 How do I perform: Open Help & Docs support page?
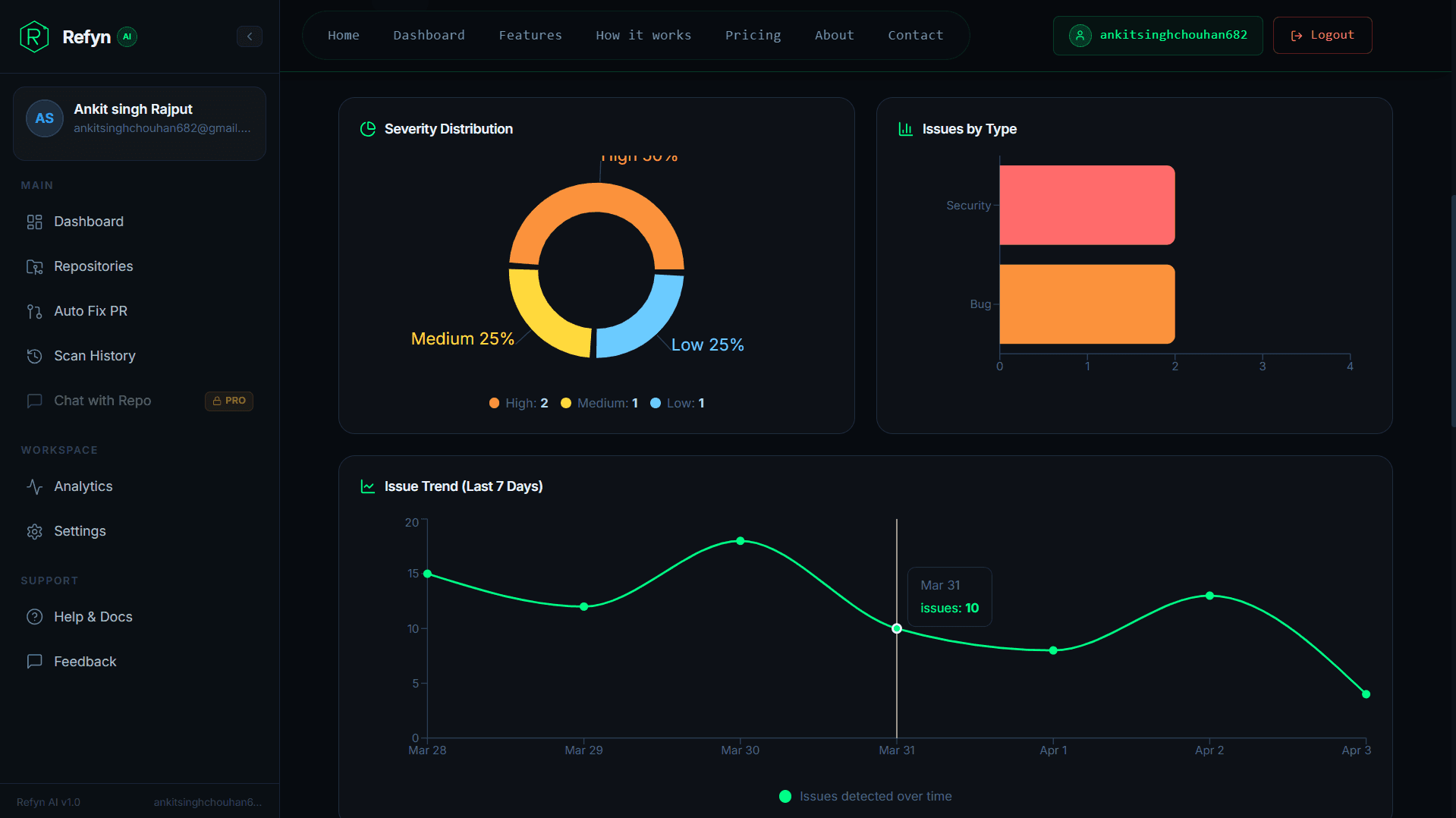point(93,617)
